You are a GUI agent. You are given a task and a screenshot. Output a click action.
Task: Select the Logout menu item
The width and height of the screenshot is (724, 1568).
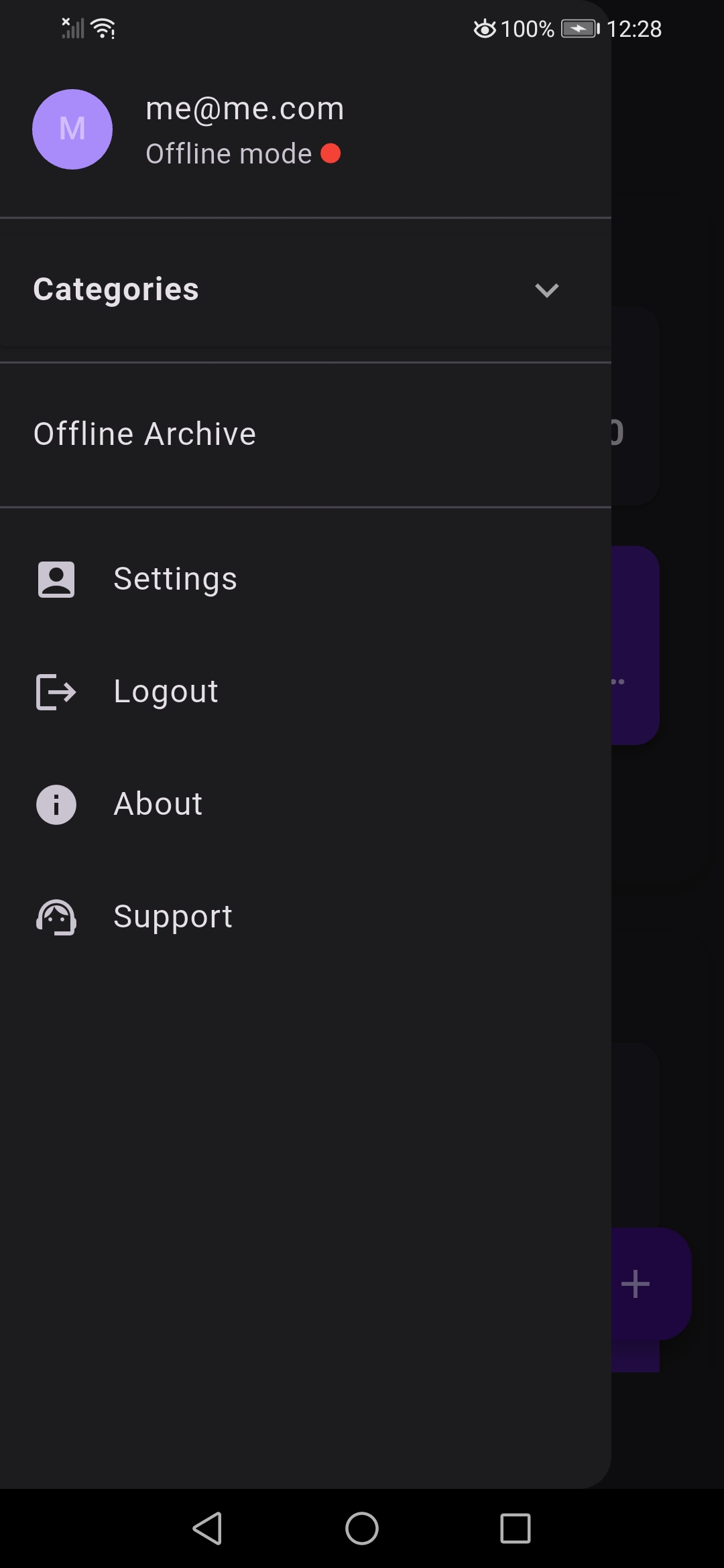click(x=166, y=692)
